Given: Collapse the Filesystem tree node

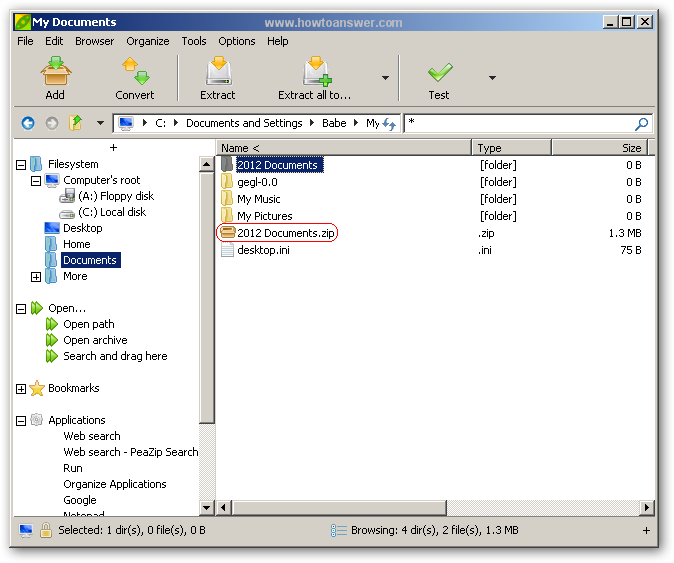Looking at the screenshot, I should [x=21, y=165].
